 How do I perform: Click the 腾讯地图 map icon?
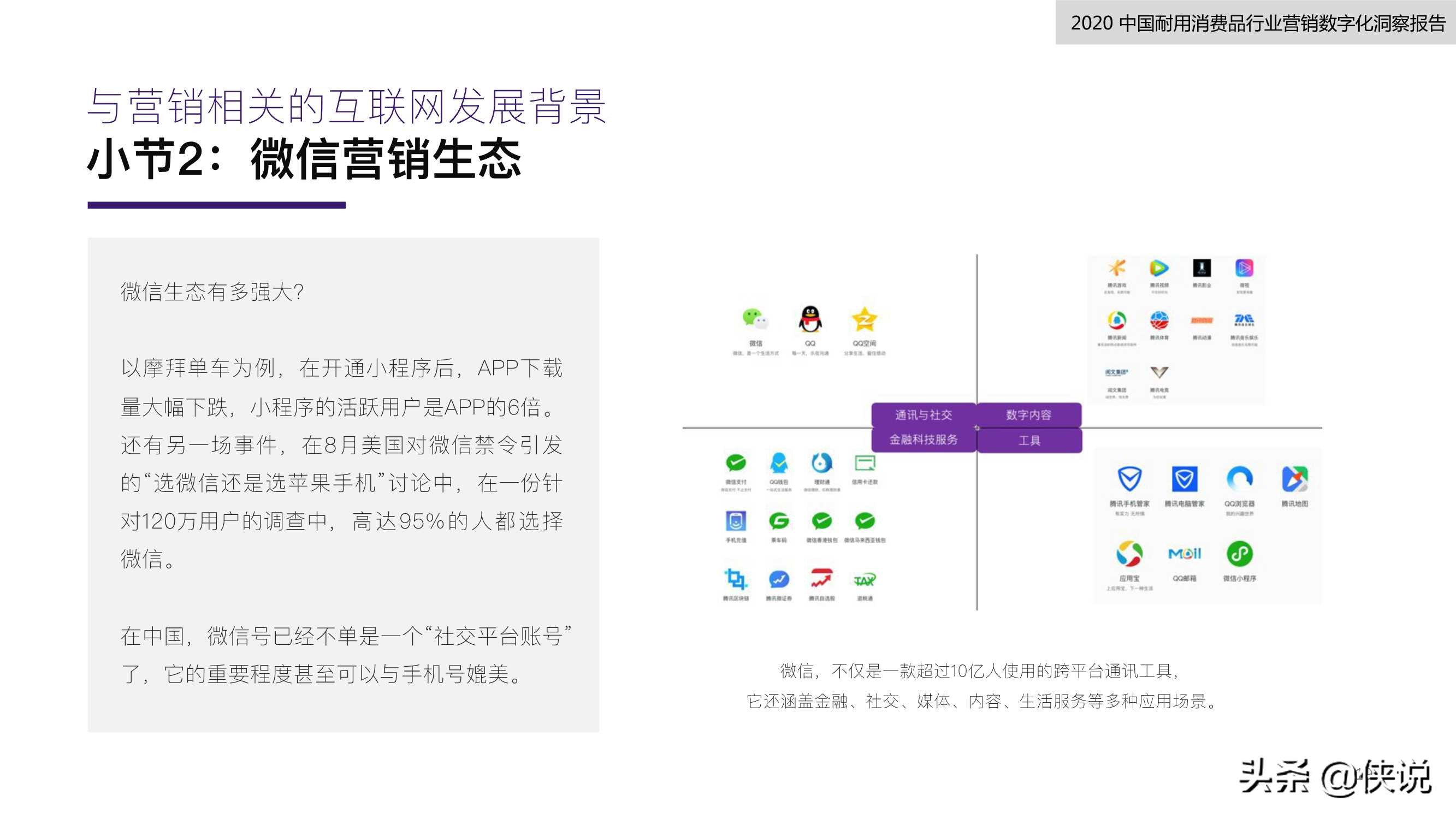[x=1295, y=479]
